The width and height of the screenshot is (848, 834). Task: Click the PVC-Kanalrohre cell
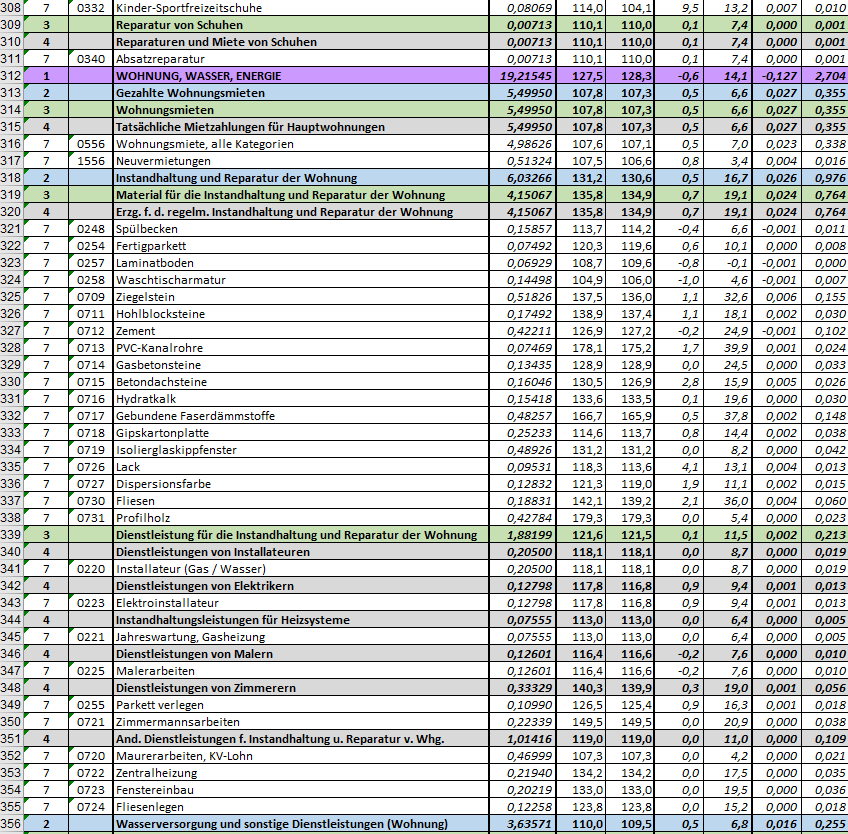300,348
